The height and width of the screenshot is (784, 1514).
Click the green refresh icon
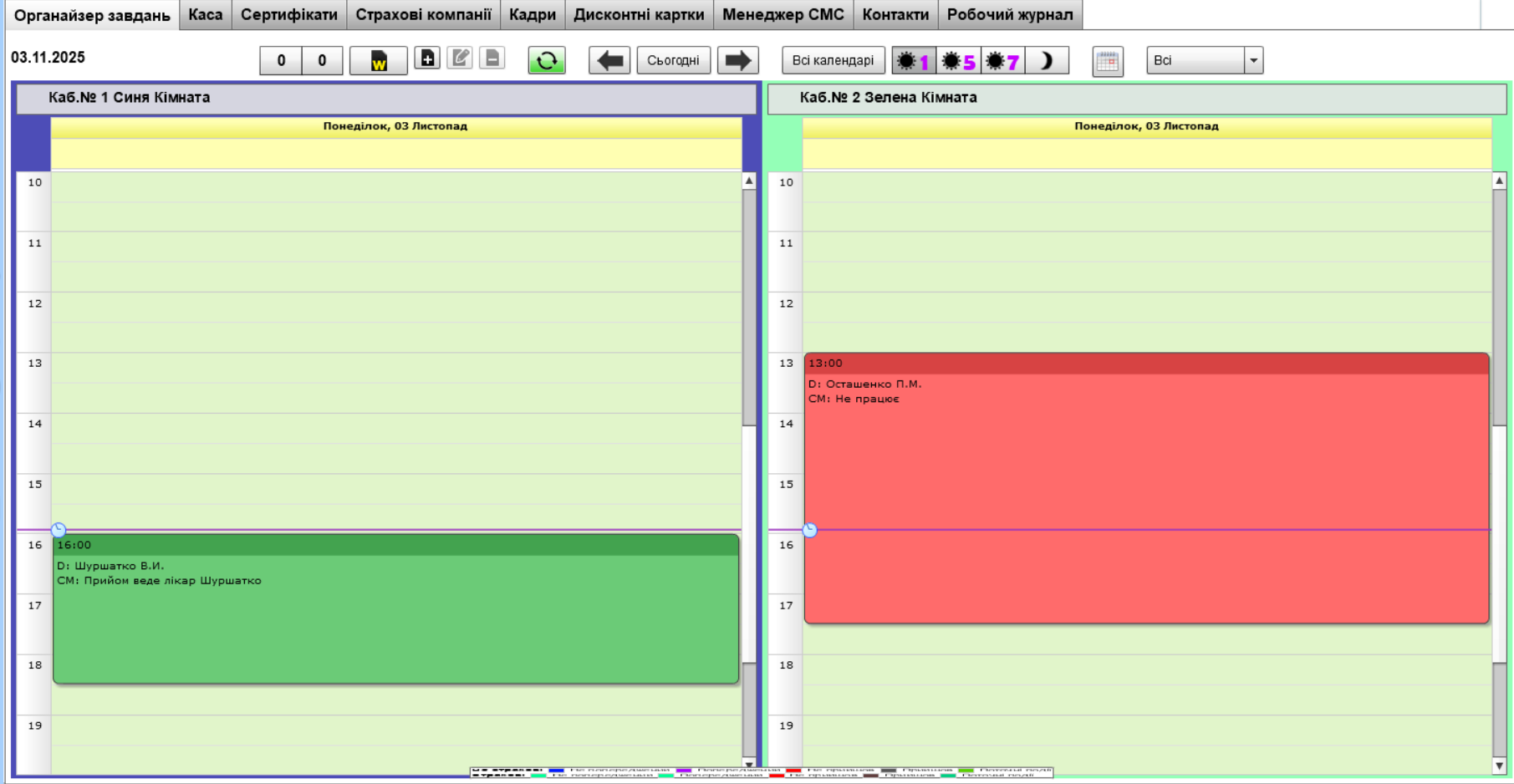547,60
